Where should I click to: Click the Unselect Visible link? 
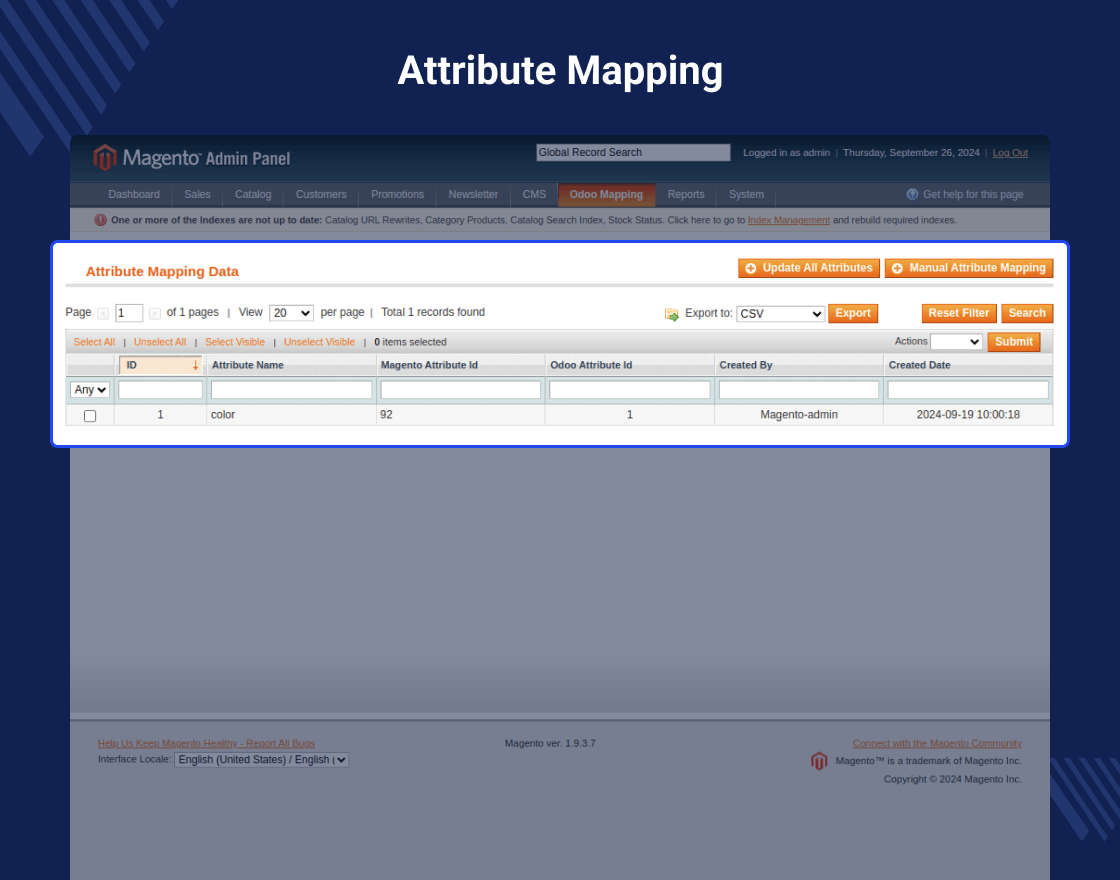click(319, 342)
